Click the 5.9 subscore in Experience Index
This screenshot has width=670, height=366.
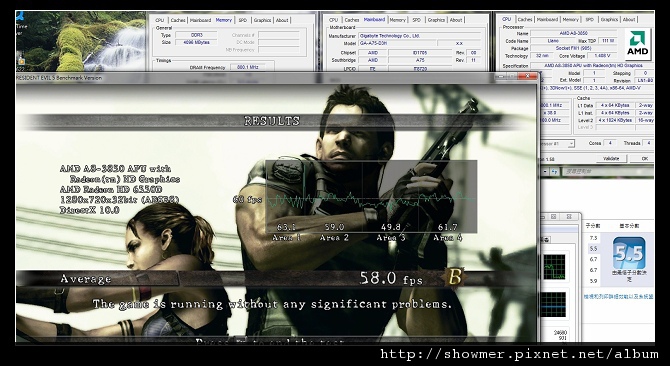[x=593, y=281]
